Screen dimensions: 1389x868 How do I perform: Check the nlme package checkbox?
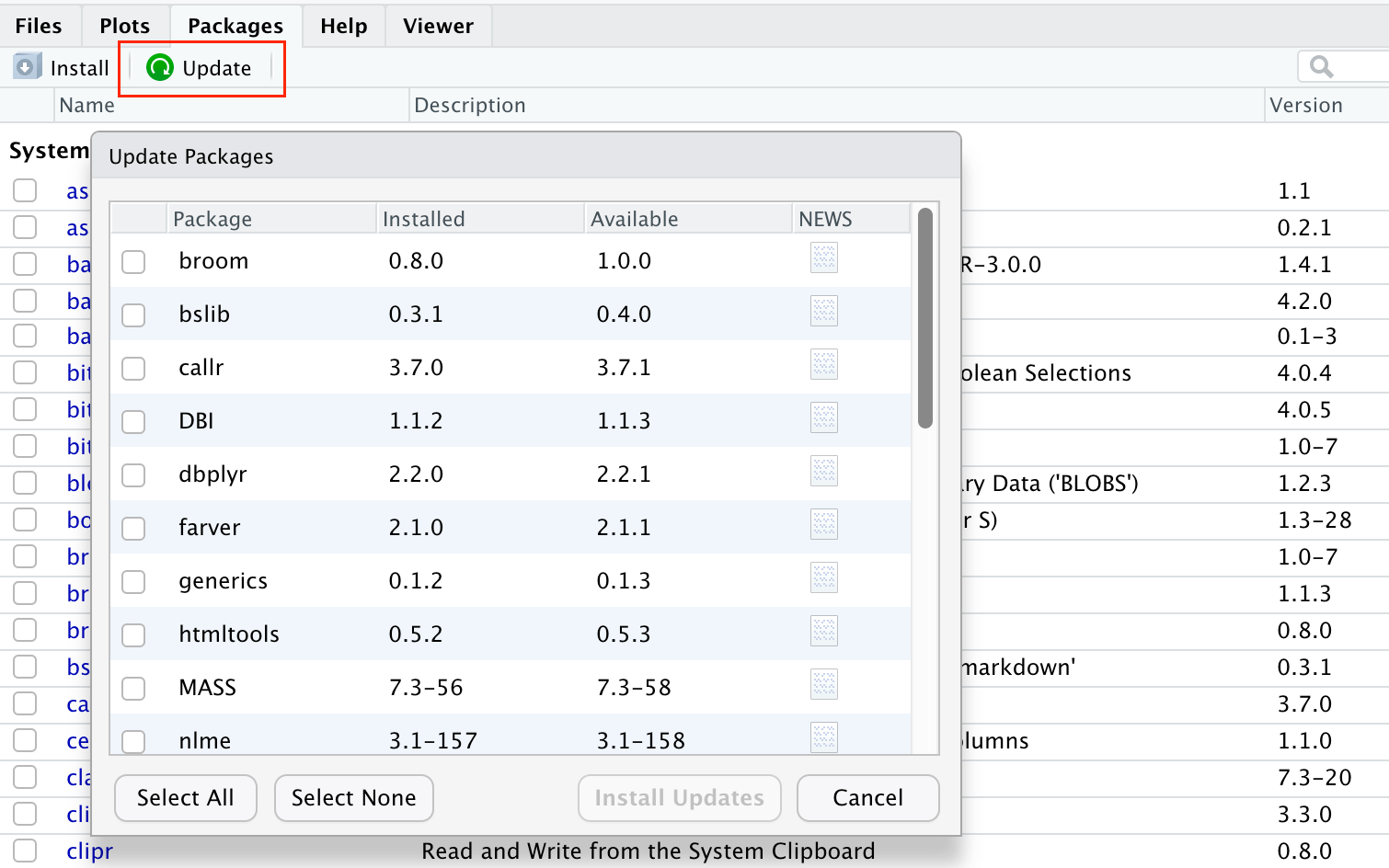coord(133,741)
